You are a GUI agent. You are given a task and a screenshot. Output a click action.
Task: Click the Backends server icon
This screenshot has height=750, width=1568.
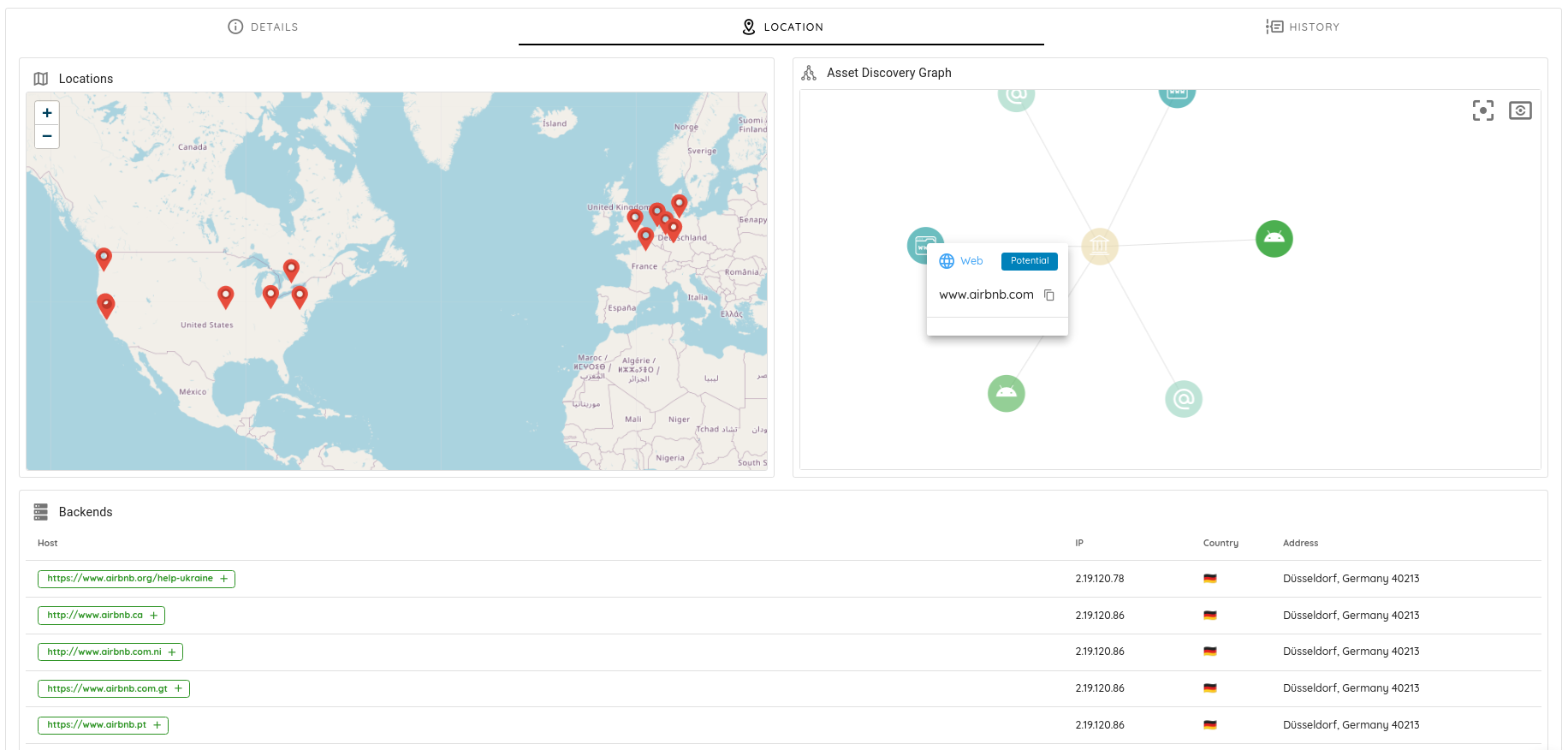point(41,512)
